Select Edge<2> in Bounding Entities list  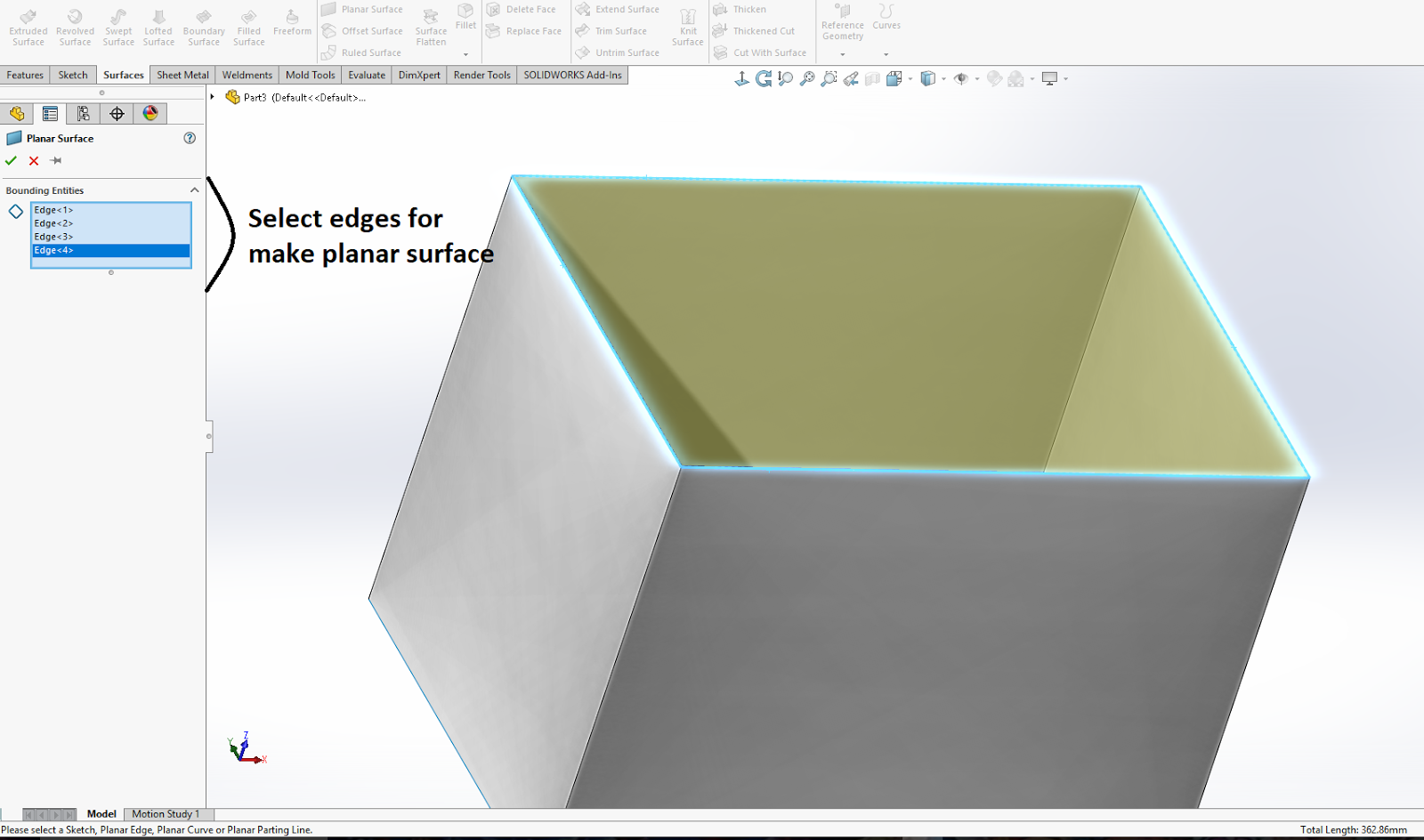pyautogui.click(x=52, y=222)
